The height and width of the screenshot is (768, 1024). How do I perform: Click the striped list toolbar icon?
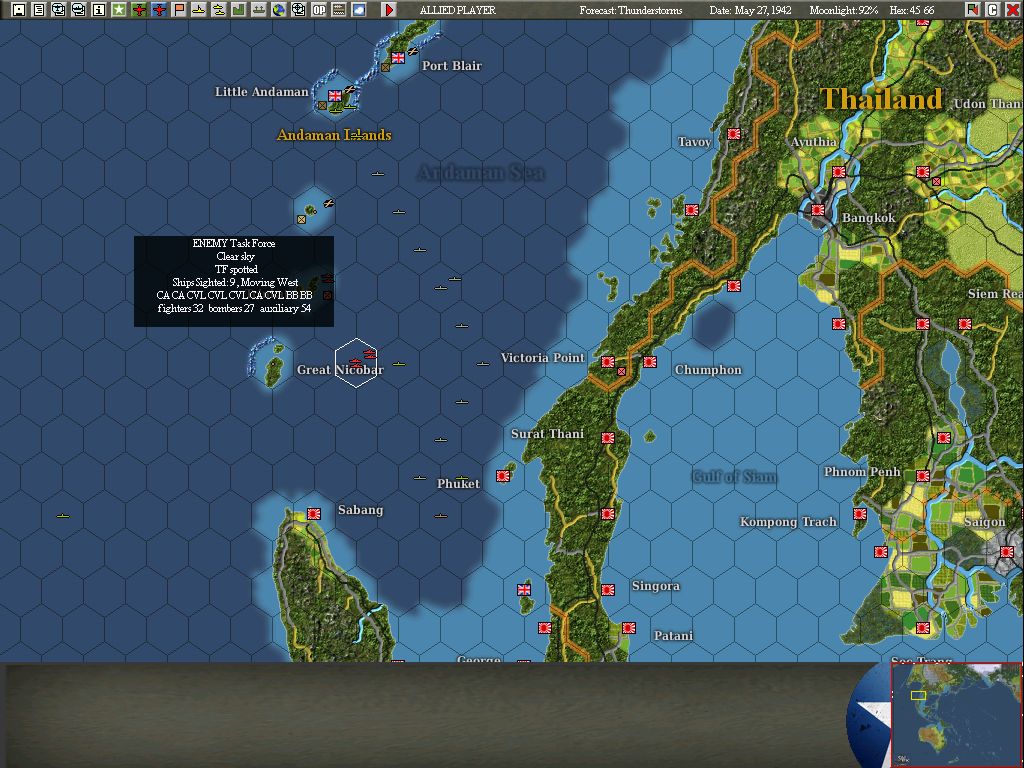point(339,10)
